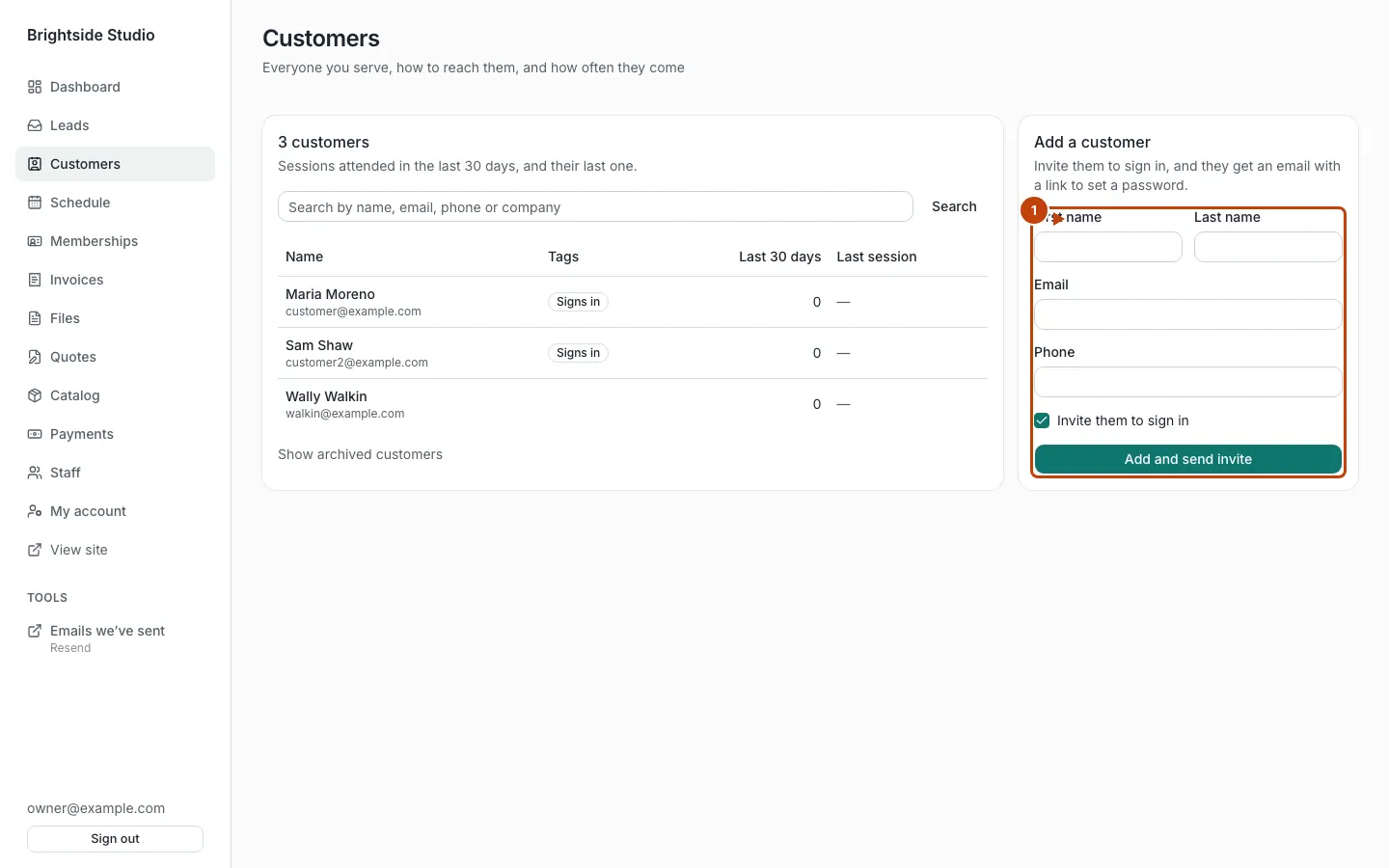Click the Dashboard grid icon

(x=35, y=87)
